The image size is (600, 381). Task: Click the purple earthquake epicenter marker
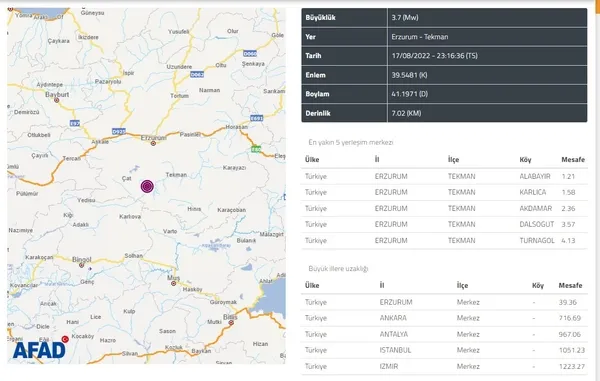[147, 186]
